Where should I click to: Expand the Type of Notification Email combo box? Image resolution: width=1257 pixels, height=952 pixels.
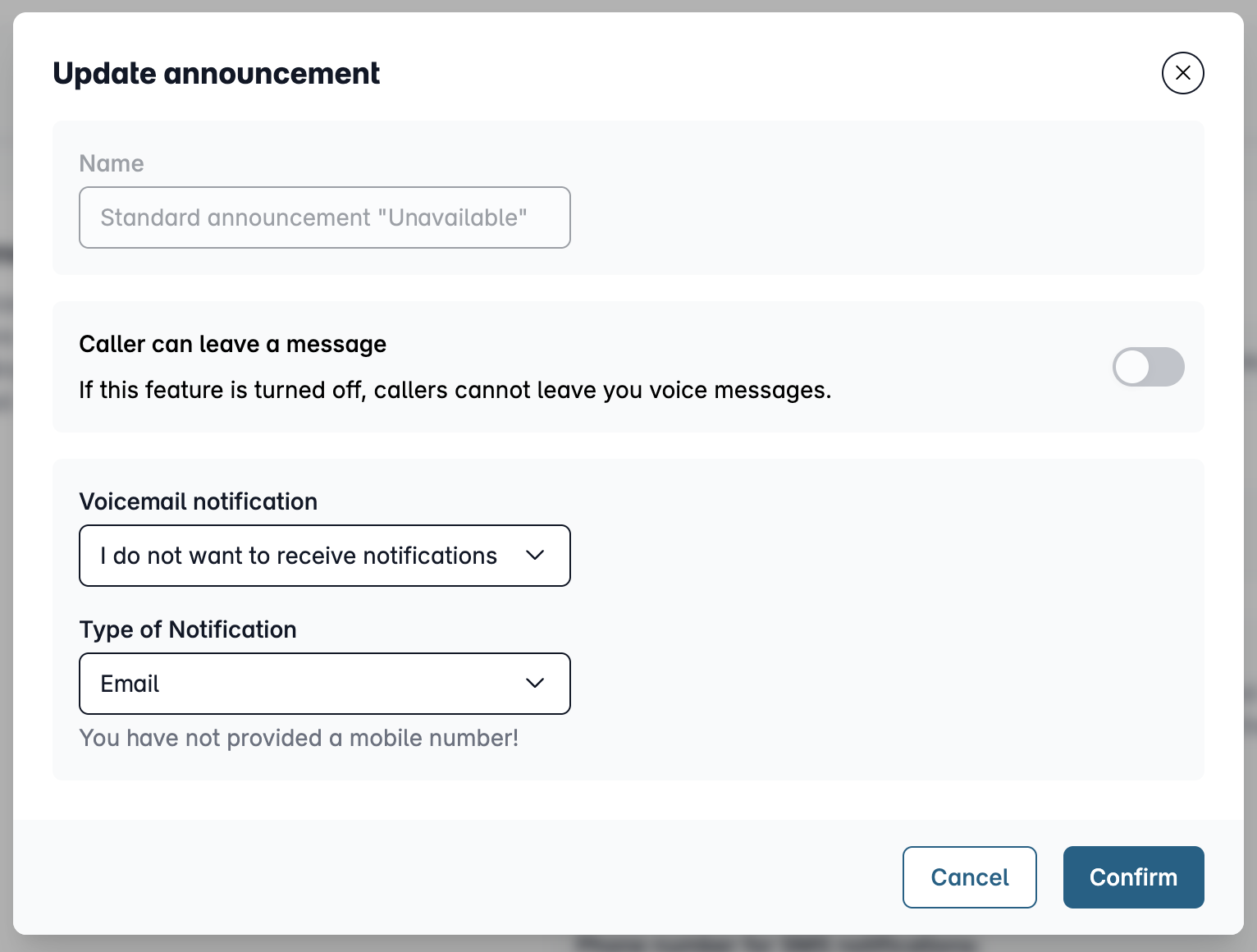(x=325, y=684)
